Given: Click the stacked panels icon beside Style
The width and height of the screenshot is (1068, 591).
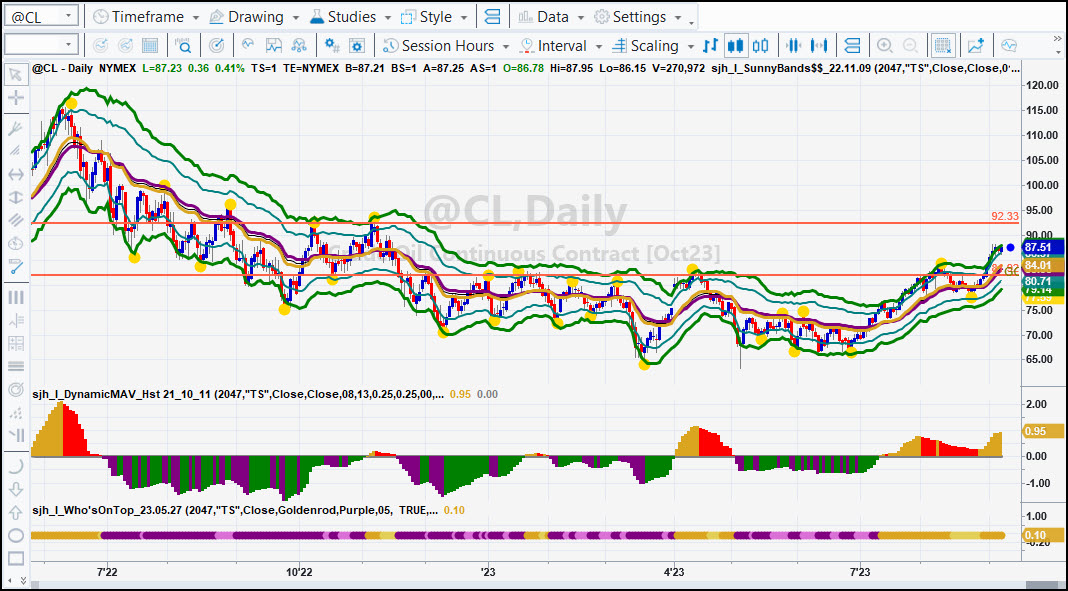Looking at the screenshot, I should pyautogui.click(x=492, y=16).
